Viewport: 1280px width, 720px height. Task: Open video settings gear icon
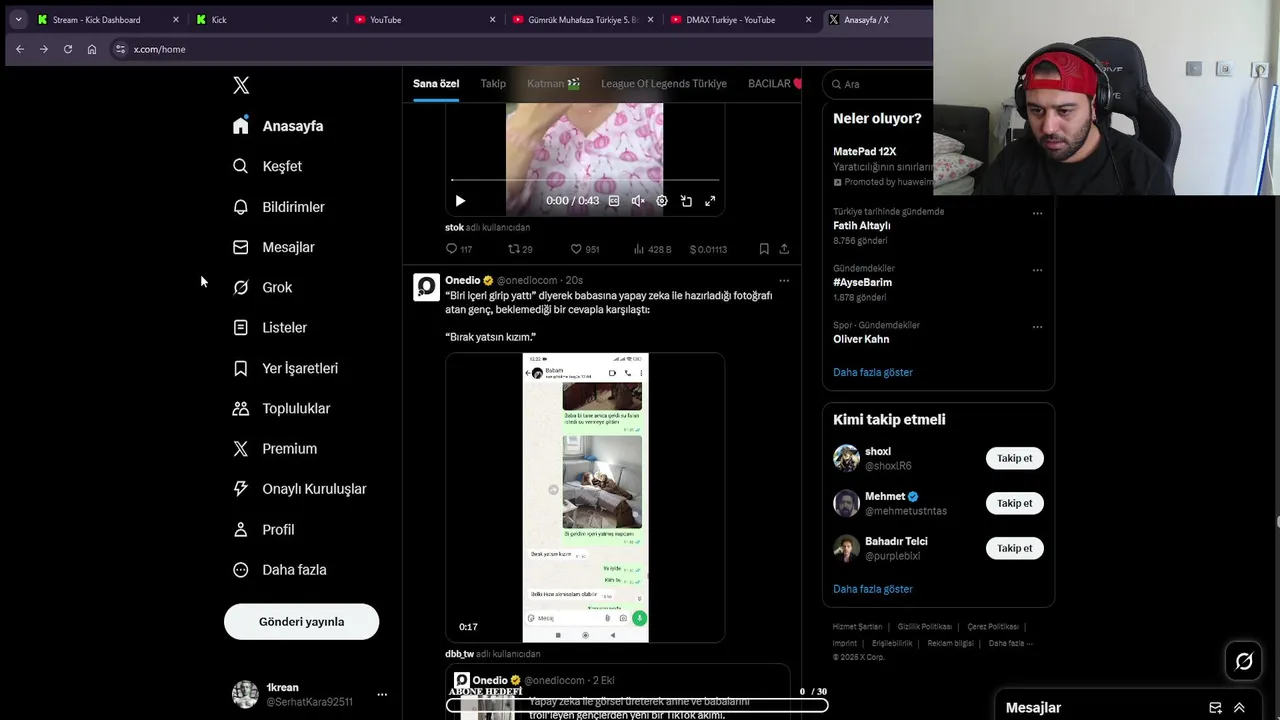coord(662,201)
